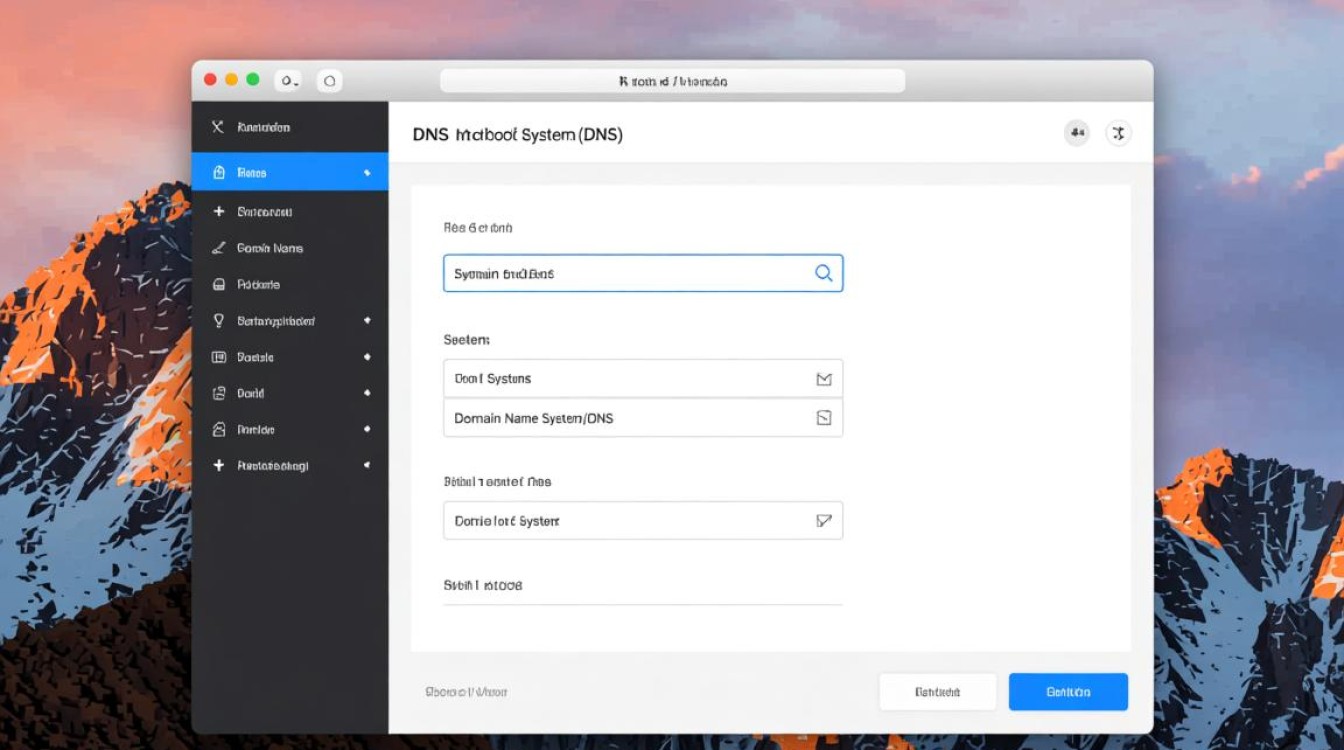
Task: Open the envelope icon next to Domain Systems
Action: click(x=823, y=378)
